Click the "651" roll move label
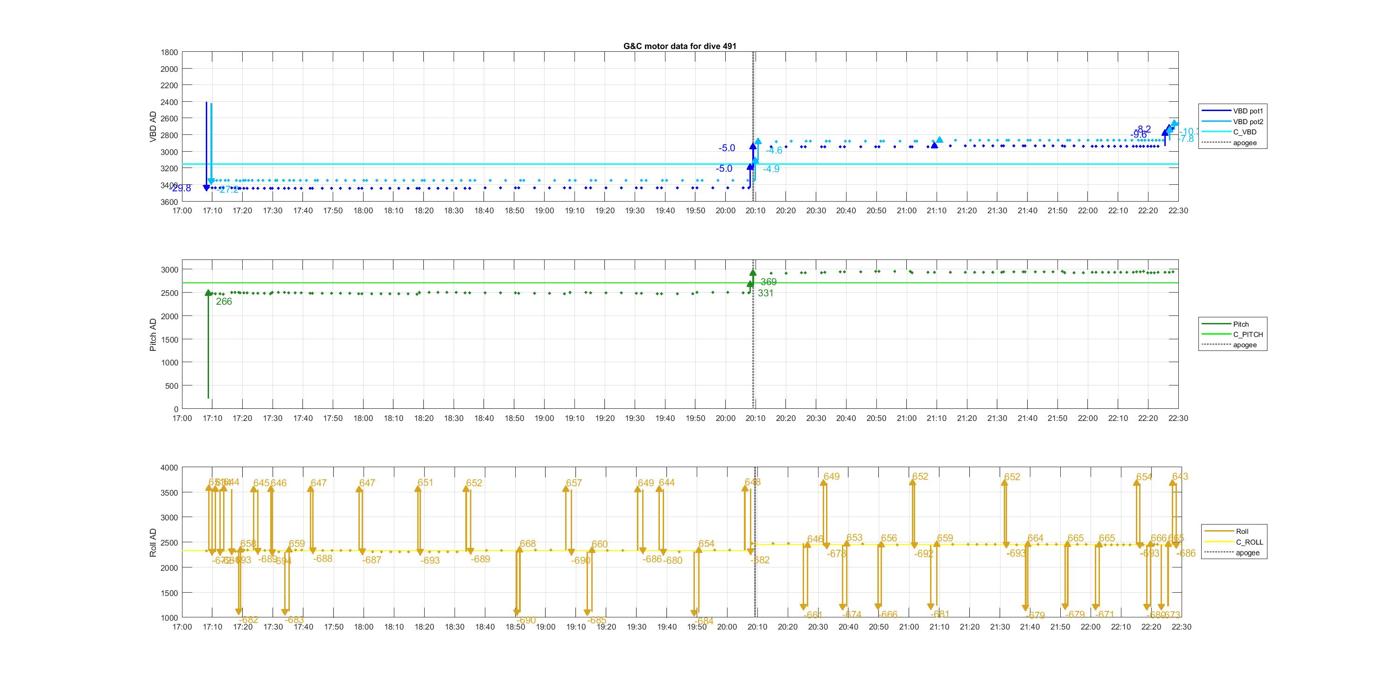Viewport: 1400px width, 693px height. click(x=425, y=483)
